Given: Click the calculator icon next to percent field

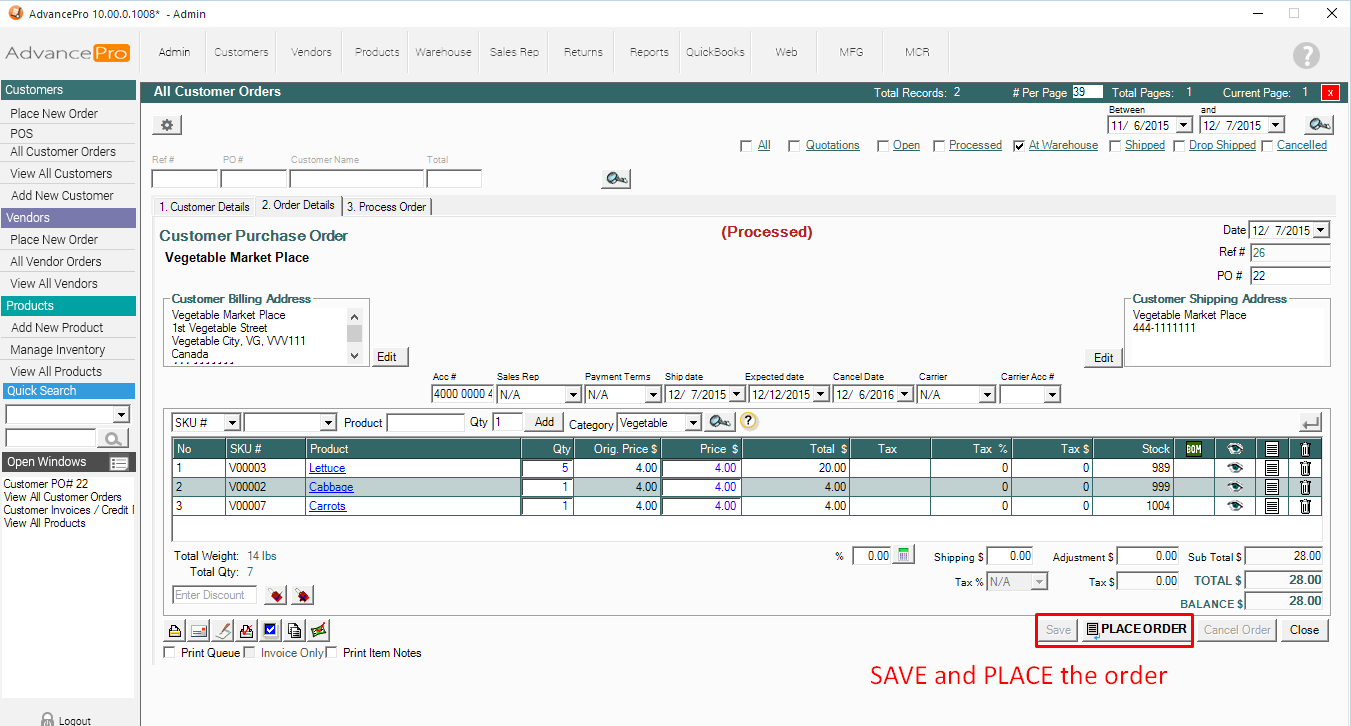Looking at the screenshot, I should 904,556.
